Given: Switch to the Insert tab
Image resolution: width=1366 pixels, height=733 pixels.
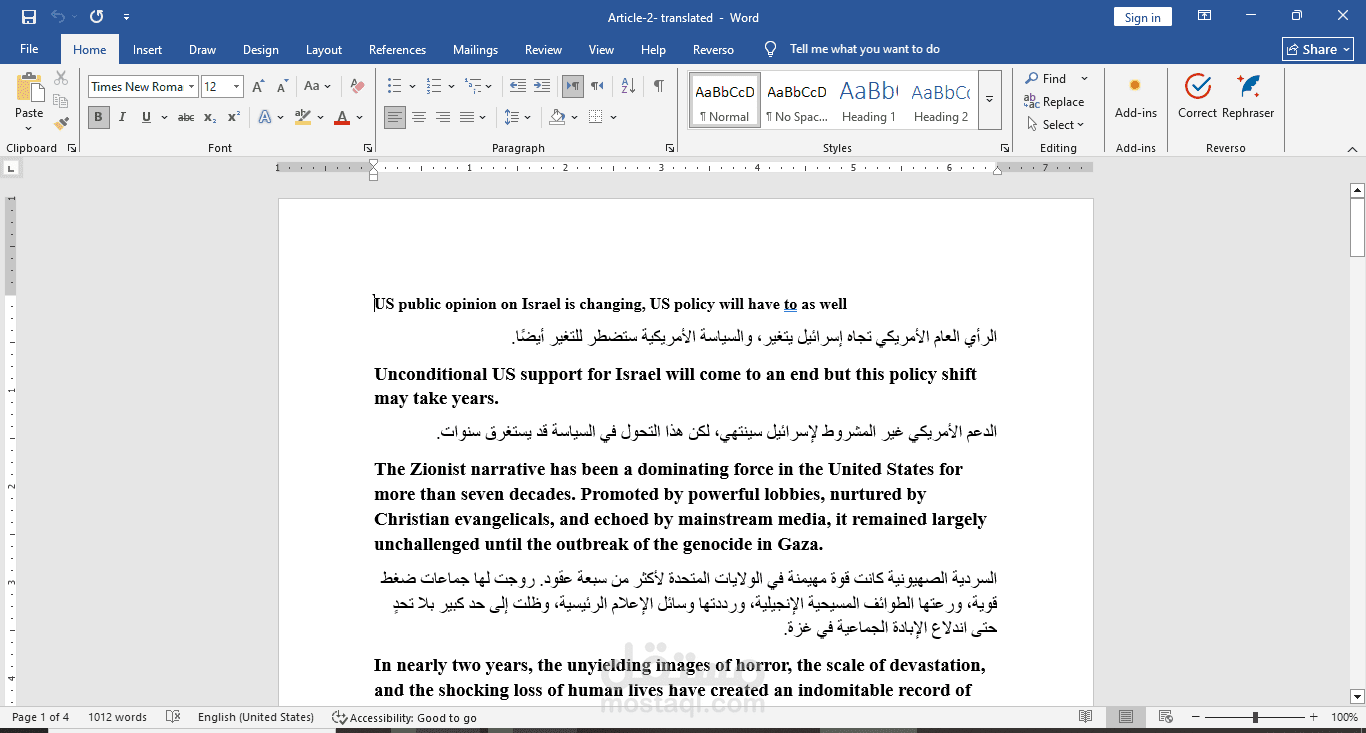Looking at the screenshot, I should click(x=147, y=50).
